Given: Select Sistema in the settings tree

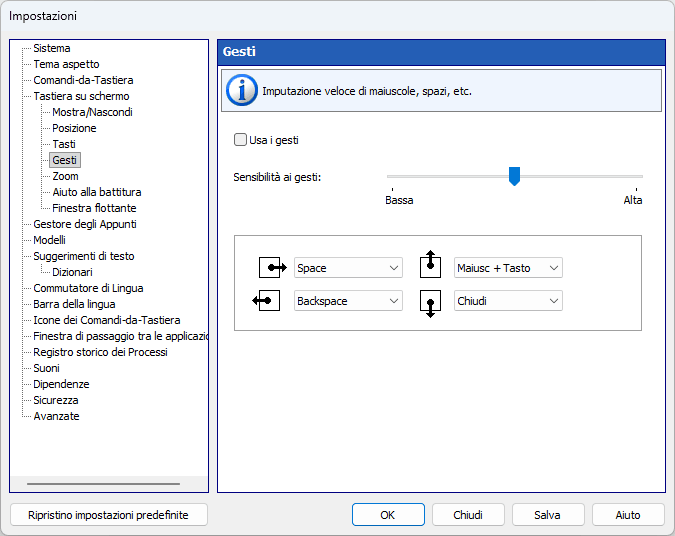Looking at the screenshot, I should 52,48.
